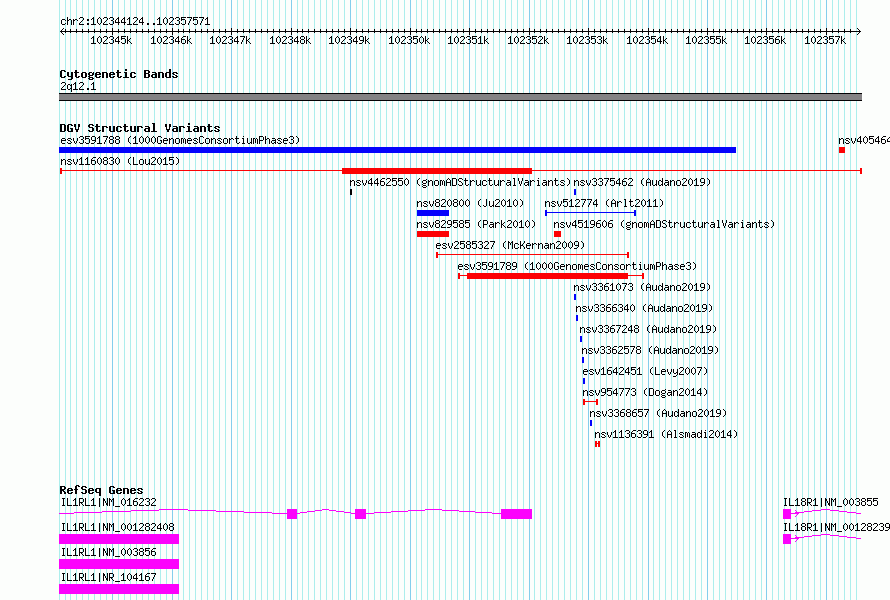
Task: Click the magenta IL1RL1 NM_003856 gene bar
Action: click(x=119, y=564)
